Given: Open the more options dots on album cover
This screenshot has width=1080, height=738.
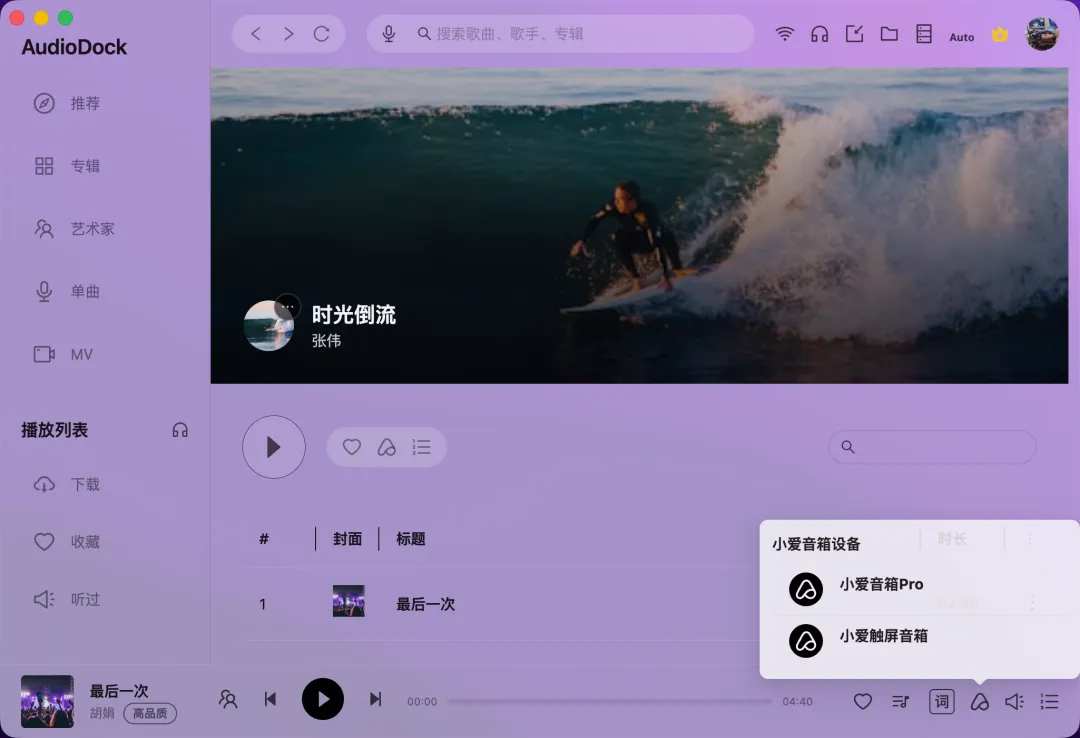Looking at the screenshot, I should [288, 307].
